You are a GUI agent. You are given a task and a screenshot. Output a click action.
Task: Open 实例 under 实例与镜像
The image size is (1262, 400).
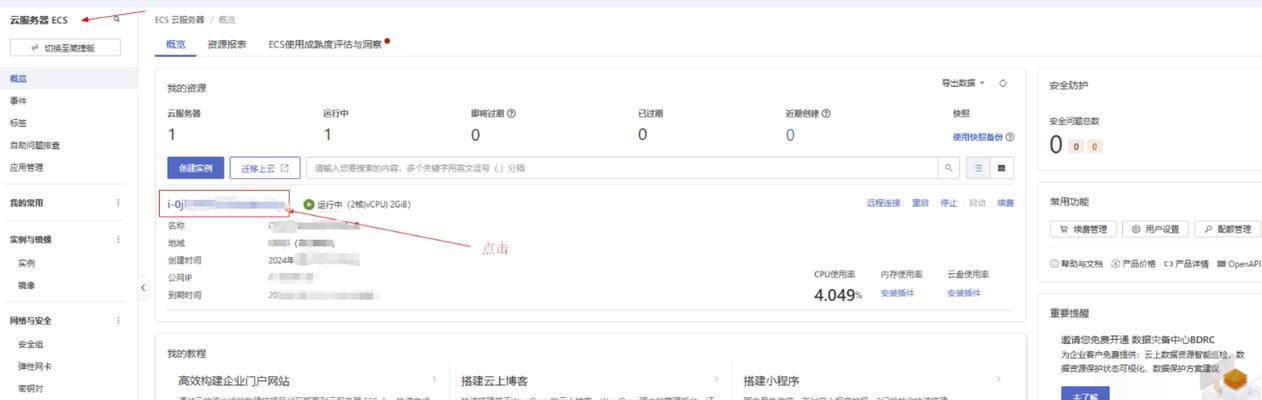point(27,263)
